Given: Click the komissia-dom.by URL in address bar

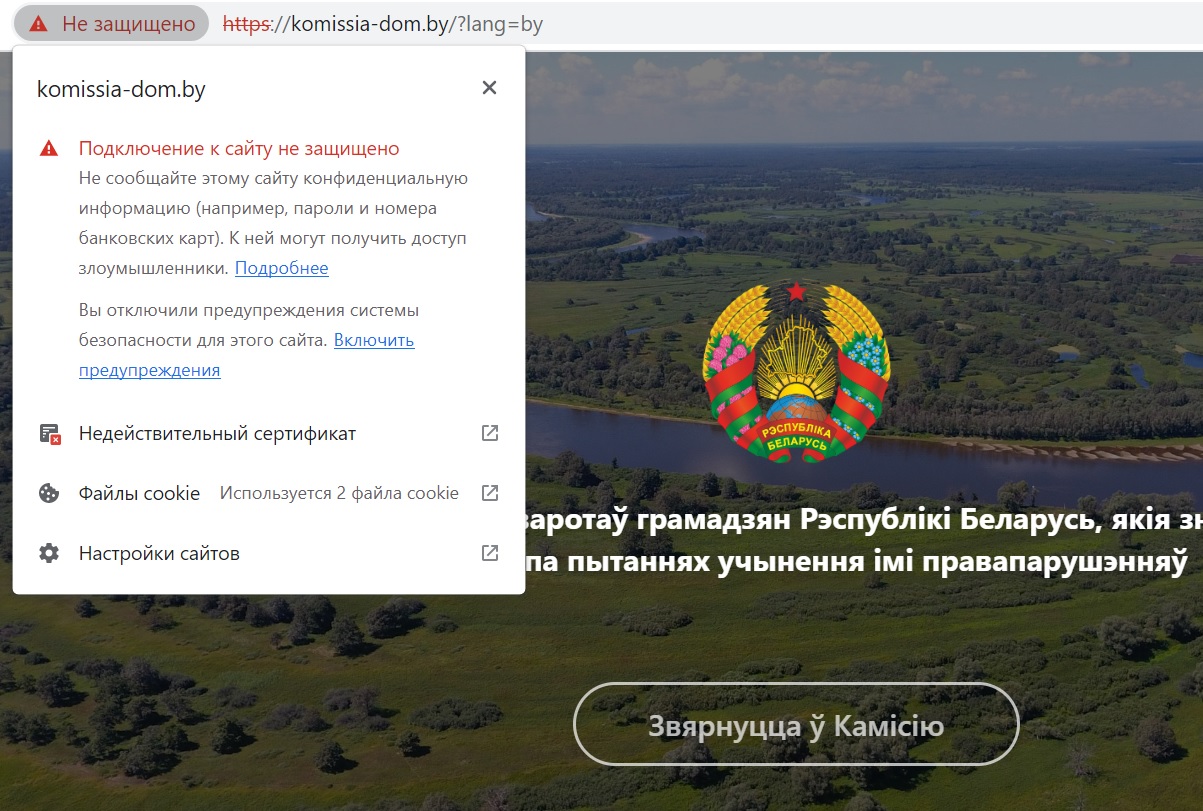Looking at the screenshot, I should (x=383, y=24).
